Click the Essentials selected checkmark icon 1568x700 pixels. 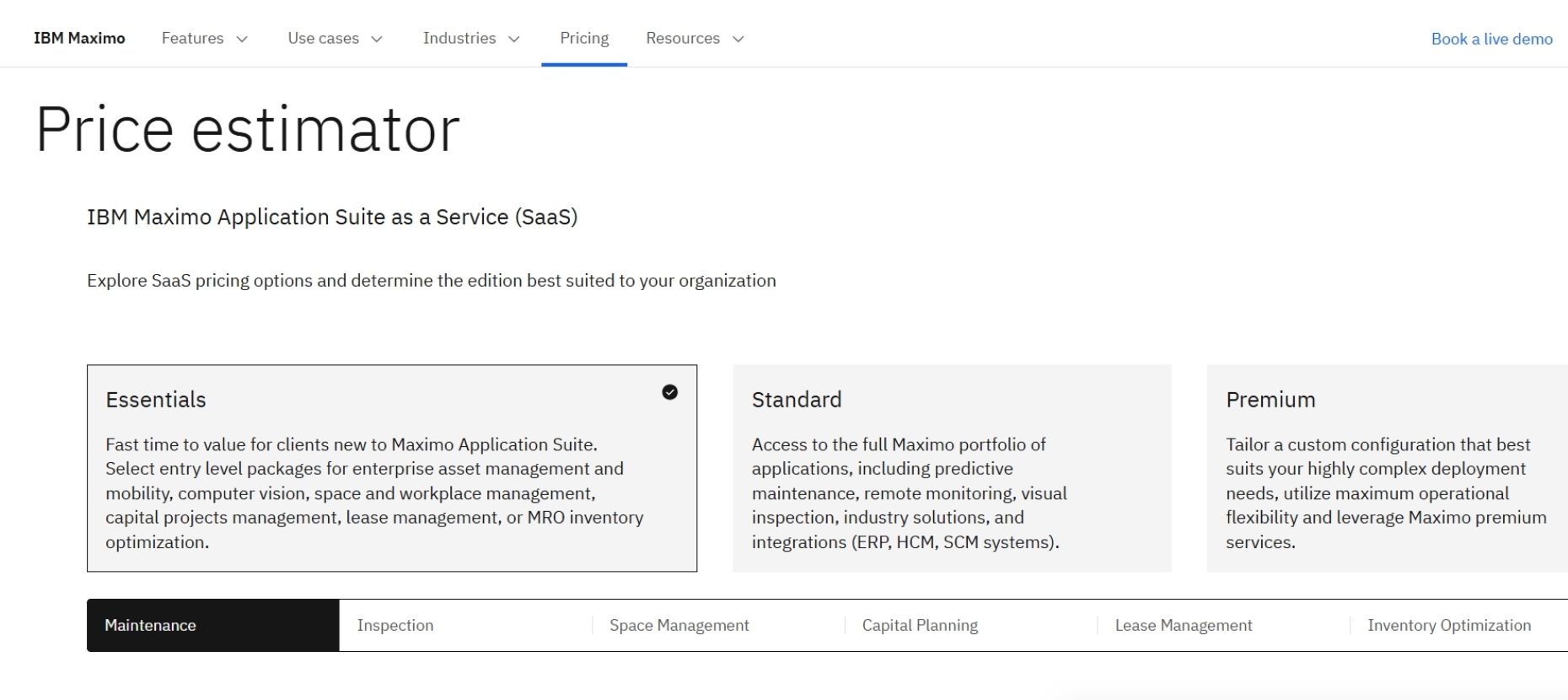(x=670, y=392)
